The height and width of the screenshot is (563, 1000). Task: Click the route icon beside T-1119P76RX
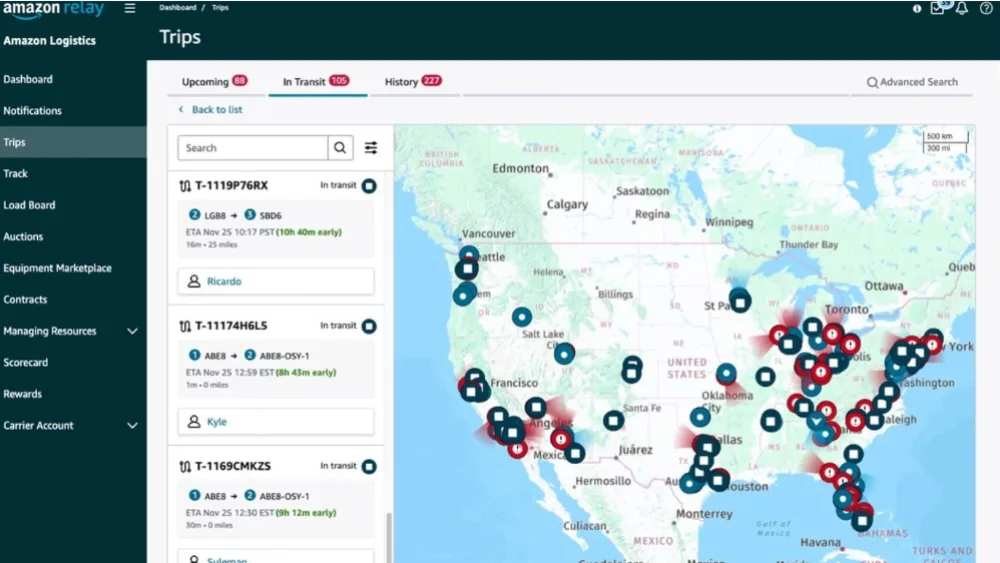tap(185, 186)
